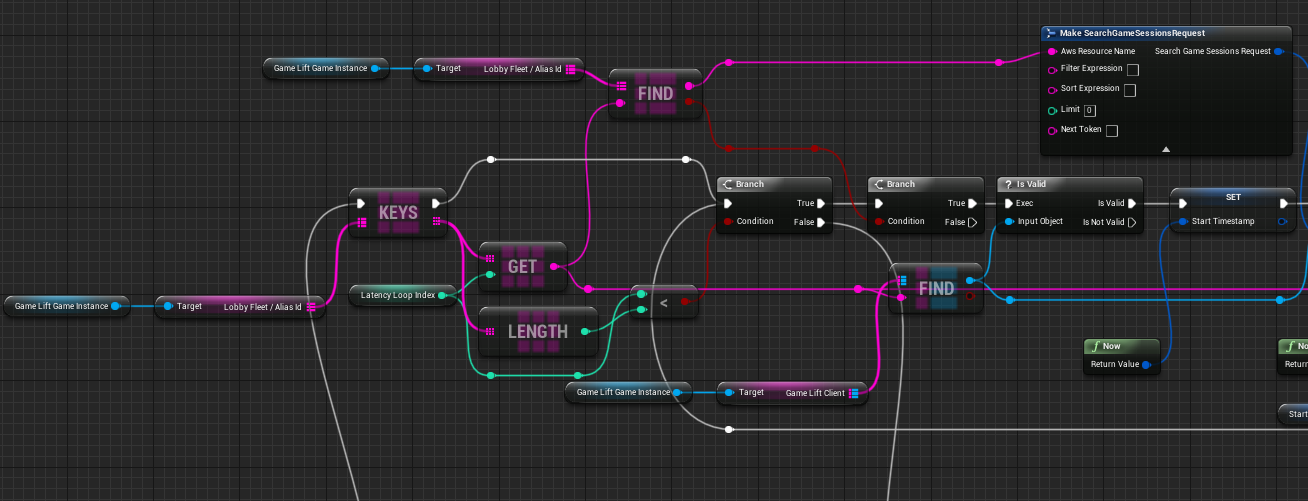Select the Game Lift Client target node
This screenshot has width=1308, height=501.
coord(792,393)
